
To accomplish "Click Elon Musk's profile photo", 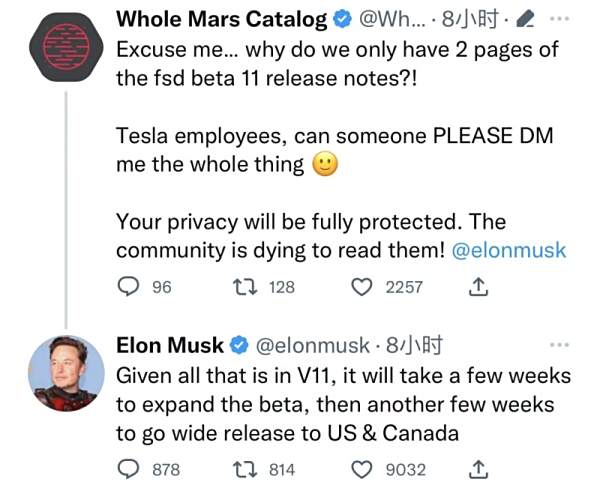I will tap(64, 375).
